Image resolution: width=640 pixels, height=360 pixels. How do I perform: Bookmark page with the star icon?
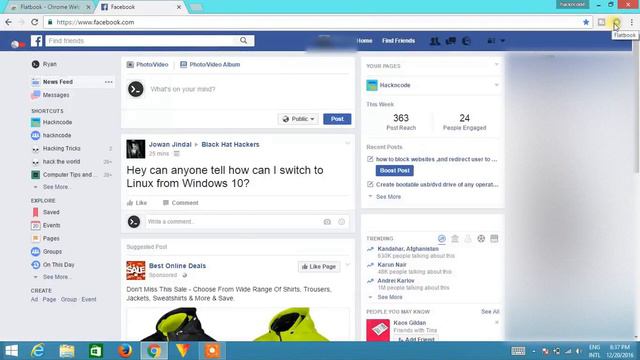[x=586, y=22]
